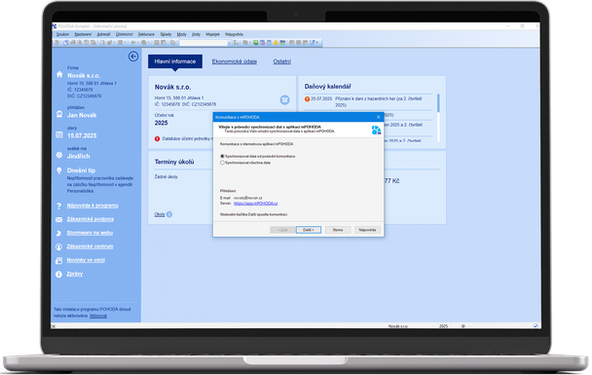Image resolution: width=592 pixels, height=375 pixels.
Task: Click the arrow icon next to Úkoly
Action: (169, 214)
